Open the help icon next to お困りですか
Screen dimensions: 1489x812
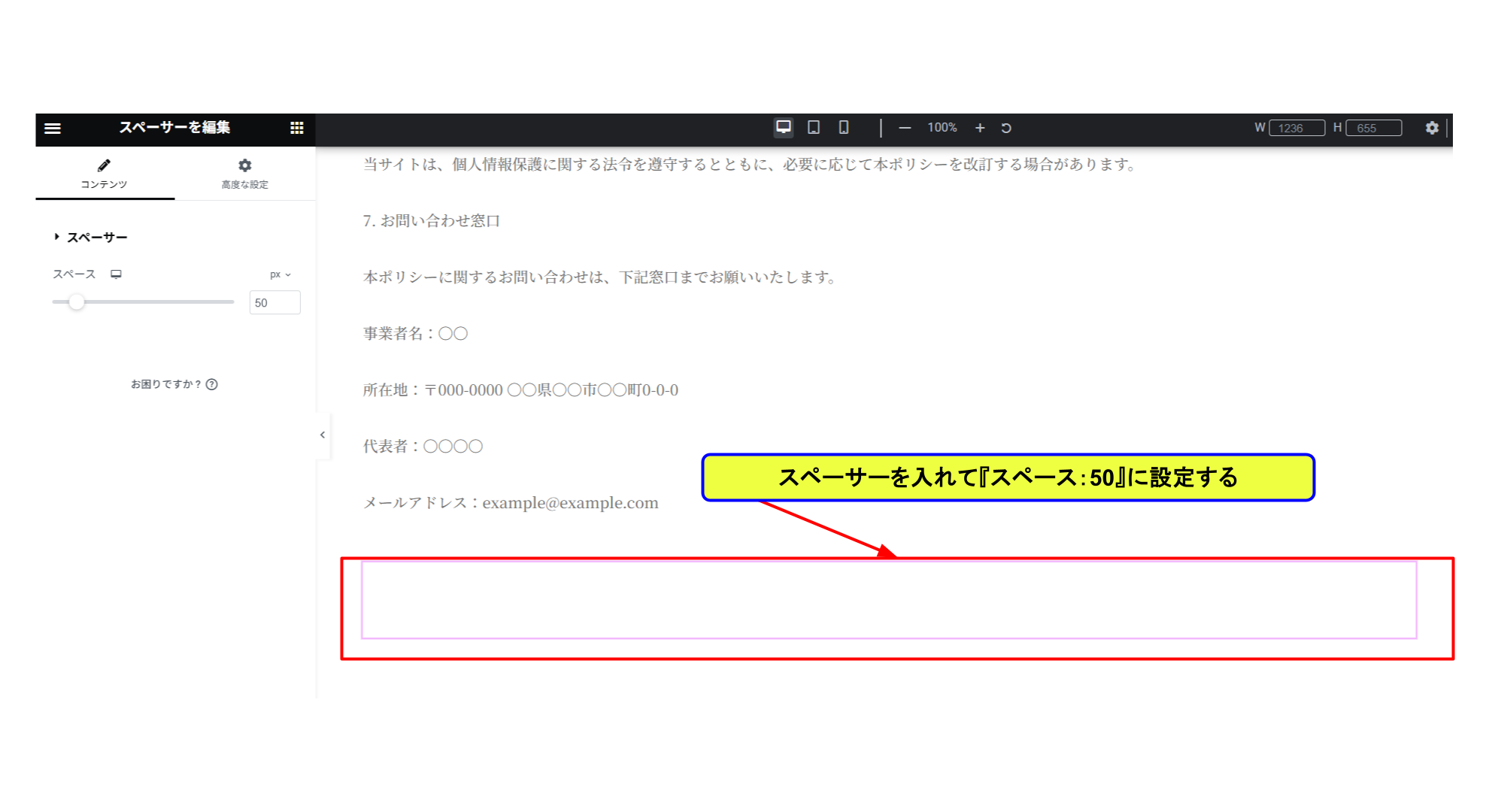212,384
